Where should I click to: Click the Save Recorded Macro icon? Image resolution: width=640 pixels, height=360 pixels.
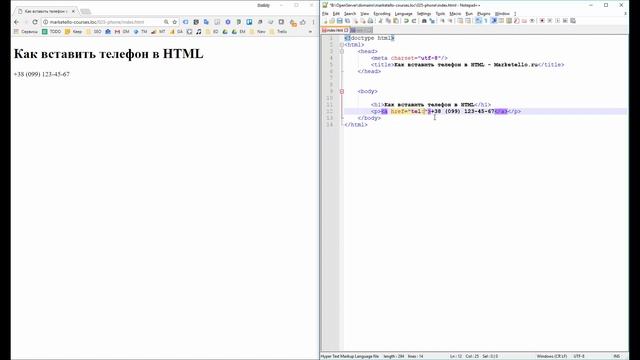tap(573, 21)
